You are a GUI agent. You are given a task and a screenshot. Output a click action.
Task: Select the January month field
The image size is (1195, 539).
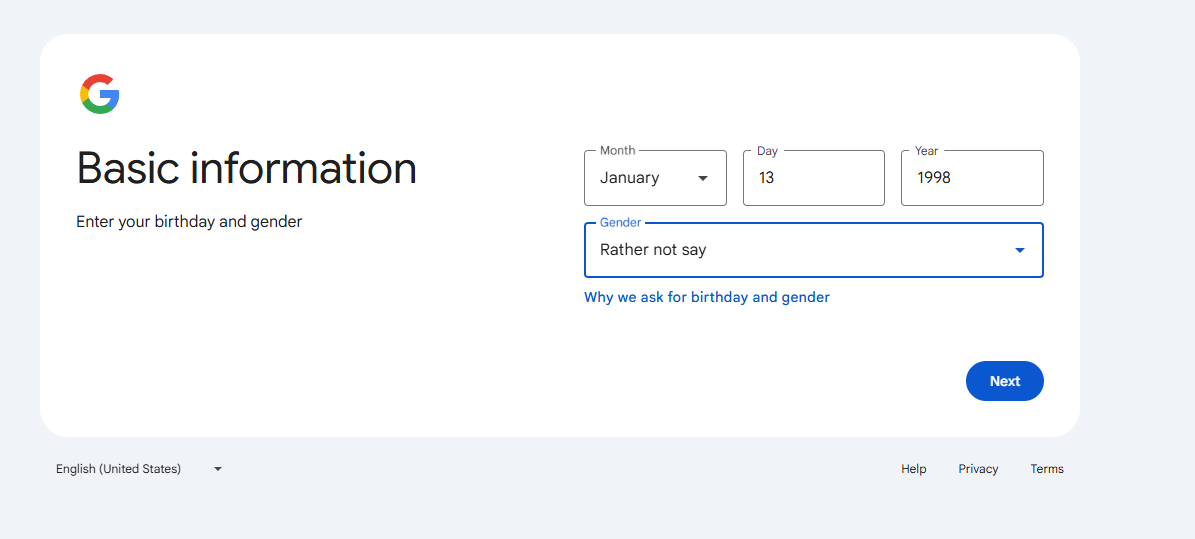655,178
